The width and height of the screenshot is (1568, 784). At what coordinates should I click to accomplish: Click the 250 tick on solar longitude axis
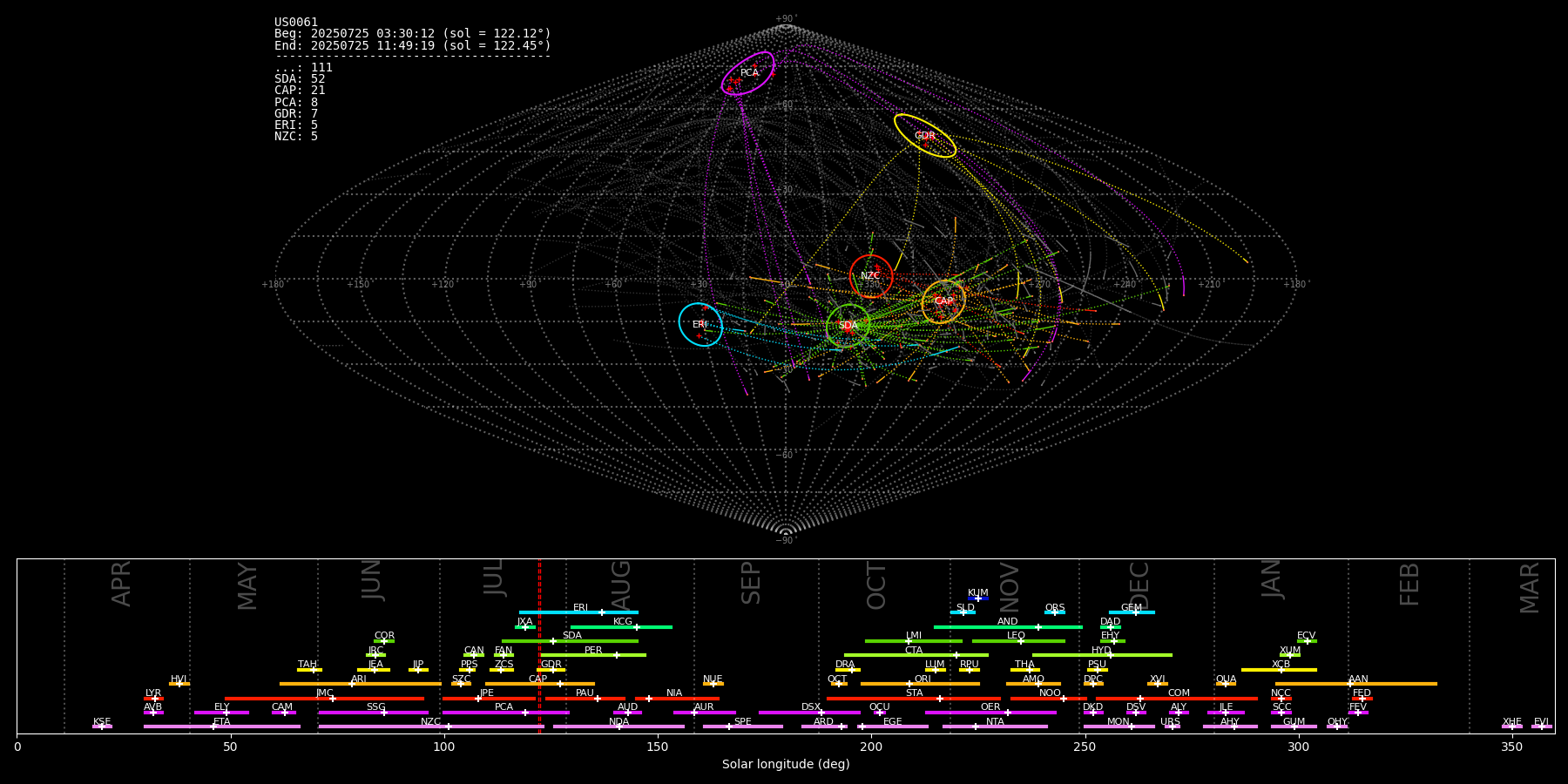point(1085,747)
